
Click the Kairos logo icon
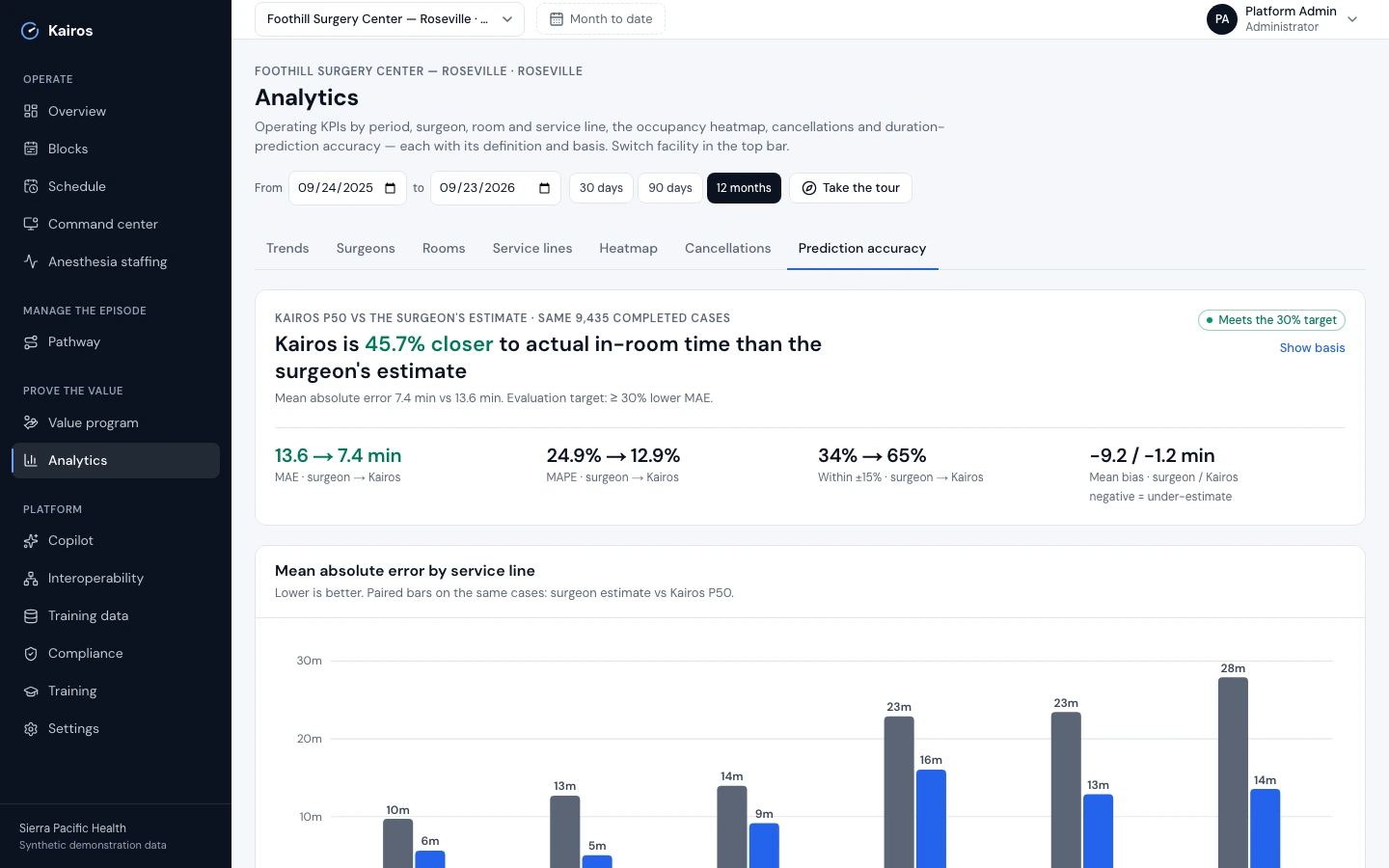30,31
